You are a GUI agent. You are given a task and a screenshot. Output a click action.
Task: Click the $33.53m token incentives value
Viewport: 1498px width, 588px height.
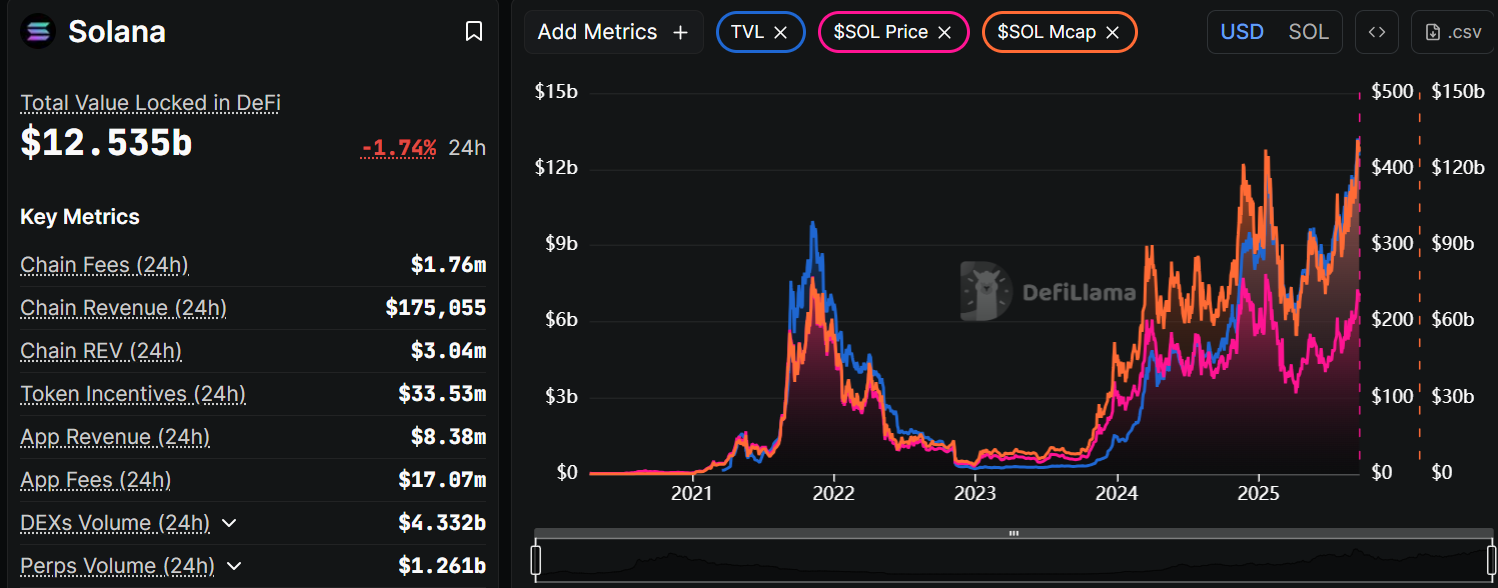[442, 394]
